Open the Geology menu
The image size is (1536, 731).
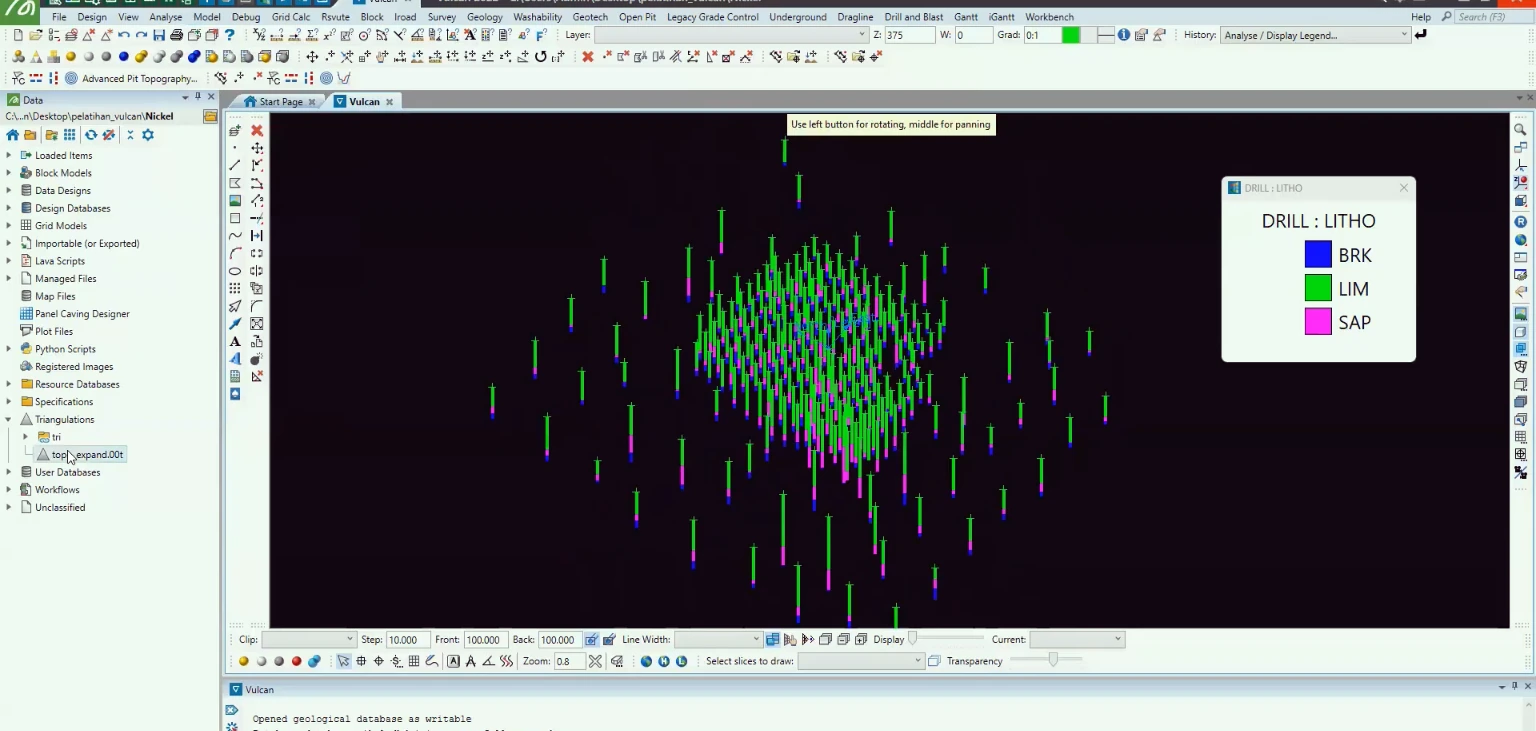click(485, 17)
